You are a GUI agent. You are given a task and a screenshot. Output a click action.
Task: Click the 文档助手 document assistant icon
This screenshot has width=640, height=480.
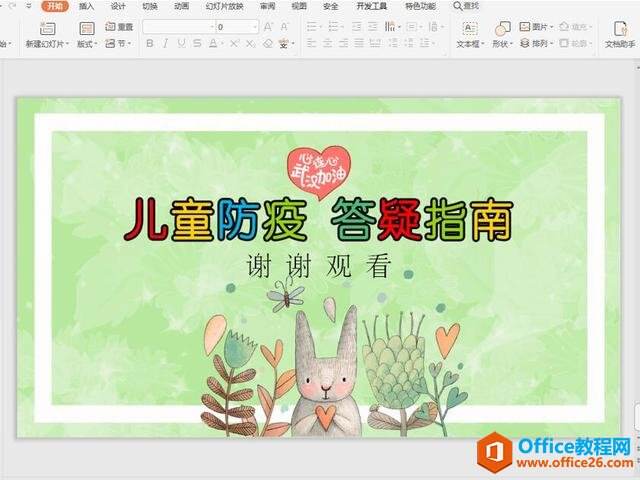coord(620,29)
